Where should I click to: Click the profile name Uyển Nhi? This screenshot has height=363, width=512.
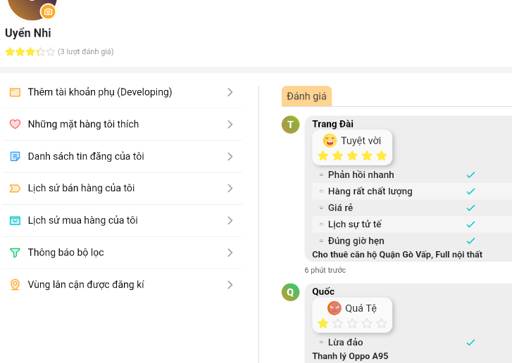coord(28,33)
